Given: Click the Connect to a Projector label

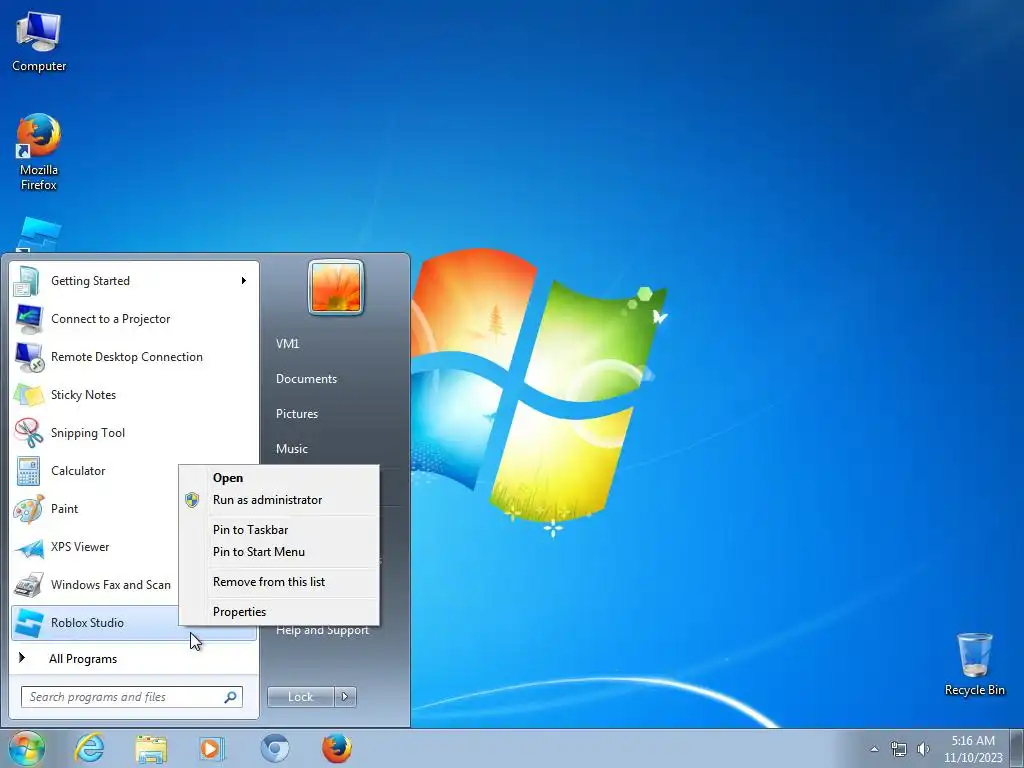Looking at the screenshot, I should (110, 319).
